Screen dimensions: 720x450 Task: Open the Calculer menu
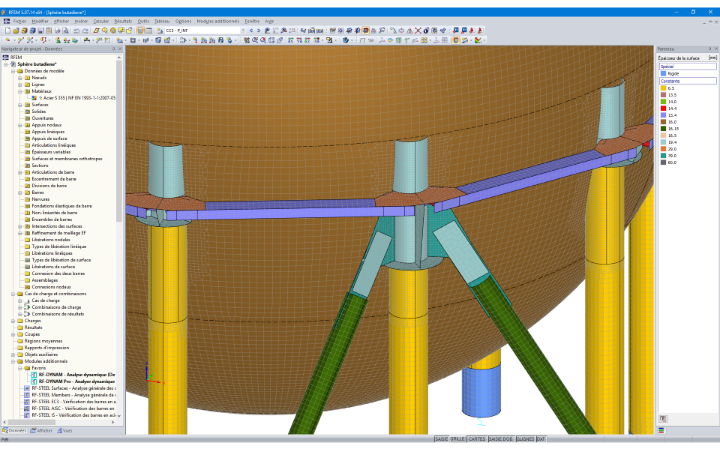pyautogui.click(x=101, y=21)
